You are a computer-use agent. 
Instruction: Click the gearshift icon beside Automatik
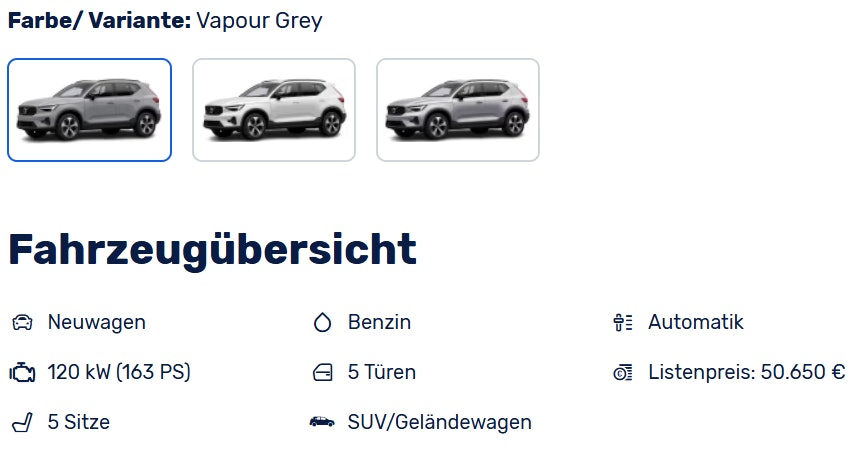click(623, 322)
